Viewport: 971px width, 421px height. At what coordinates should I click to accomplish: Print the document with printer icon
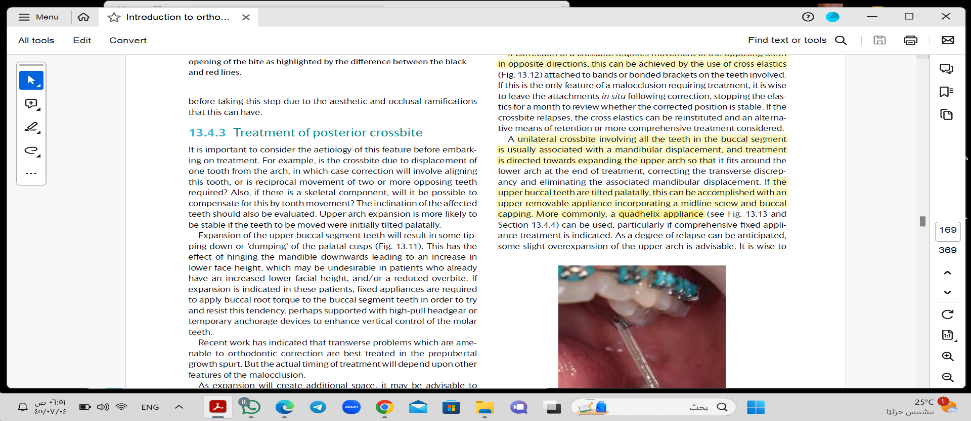click(910, 40)
